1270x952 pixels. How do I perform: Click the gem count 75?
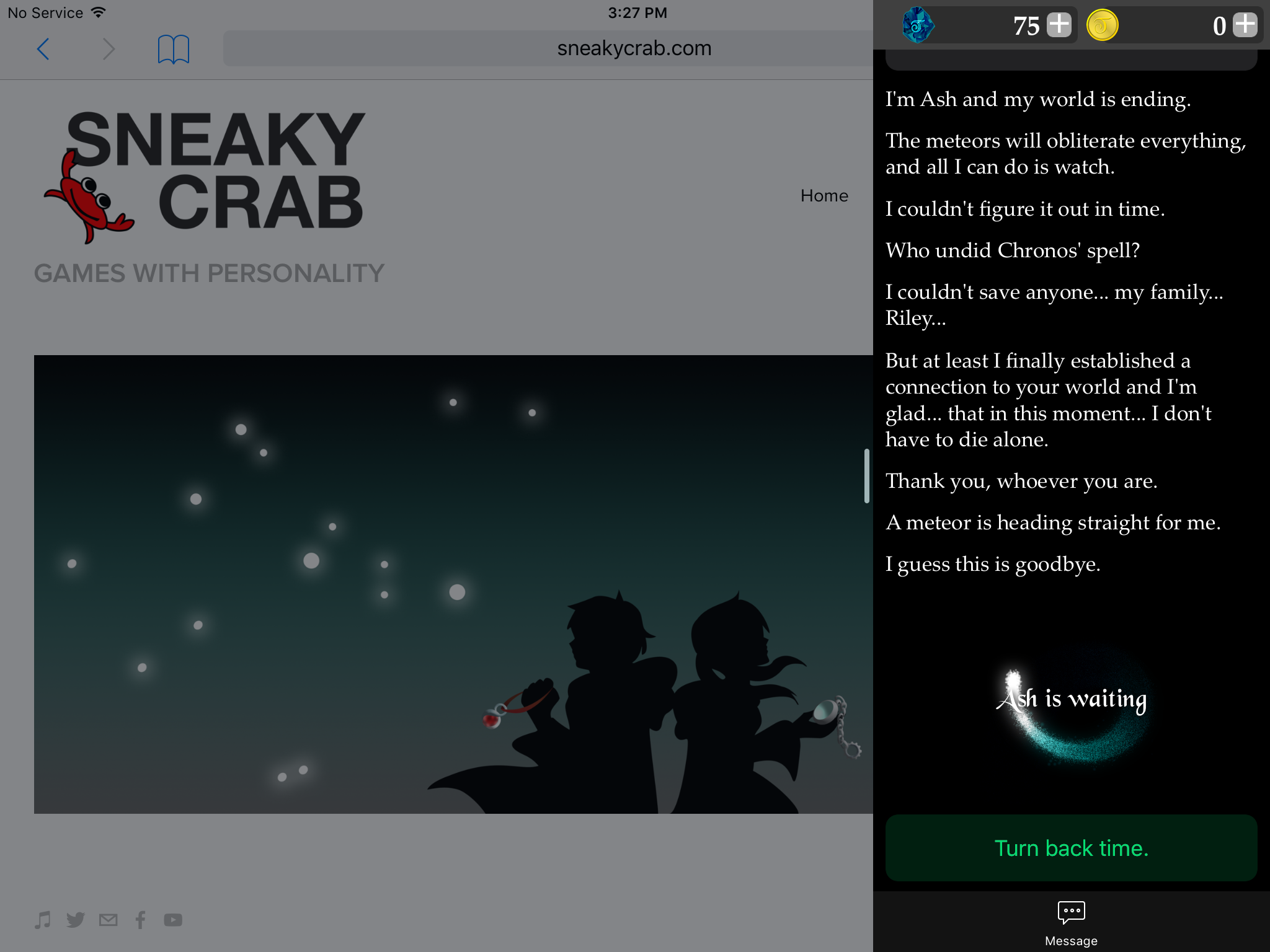point(1026,26)
